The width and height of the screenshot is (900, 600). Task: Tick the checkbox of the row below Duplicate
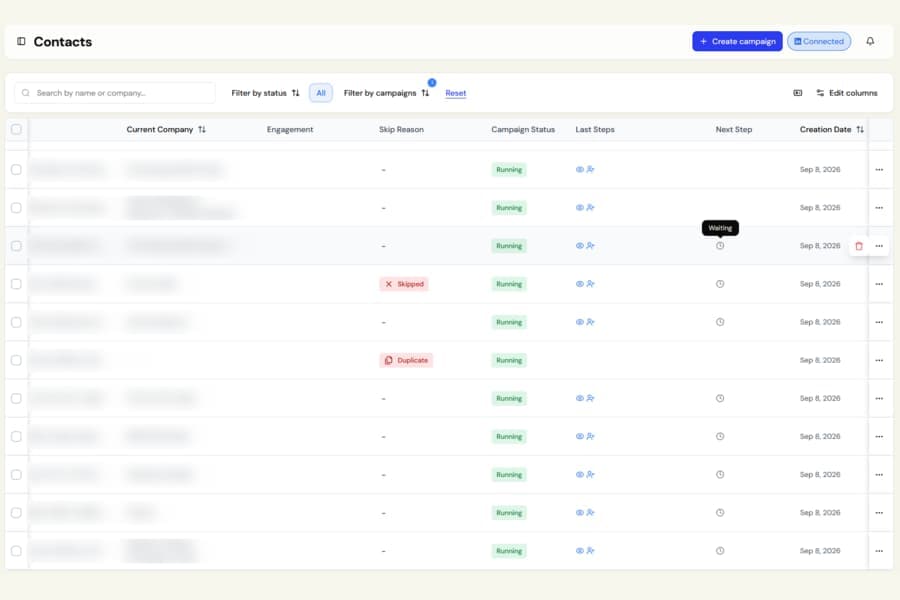click(x=16, y=398)
